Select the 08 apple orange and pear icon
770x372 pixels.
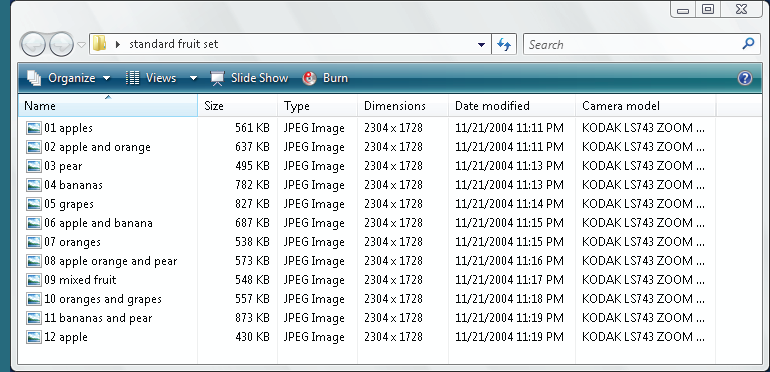point(34,261)
